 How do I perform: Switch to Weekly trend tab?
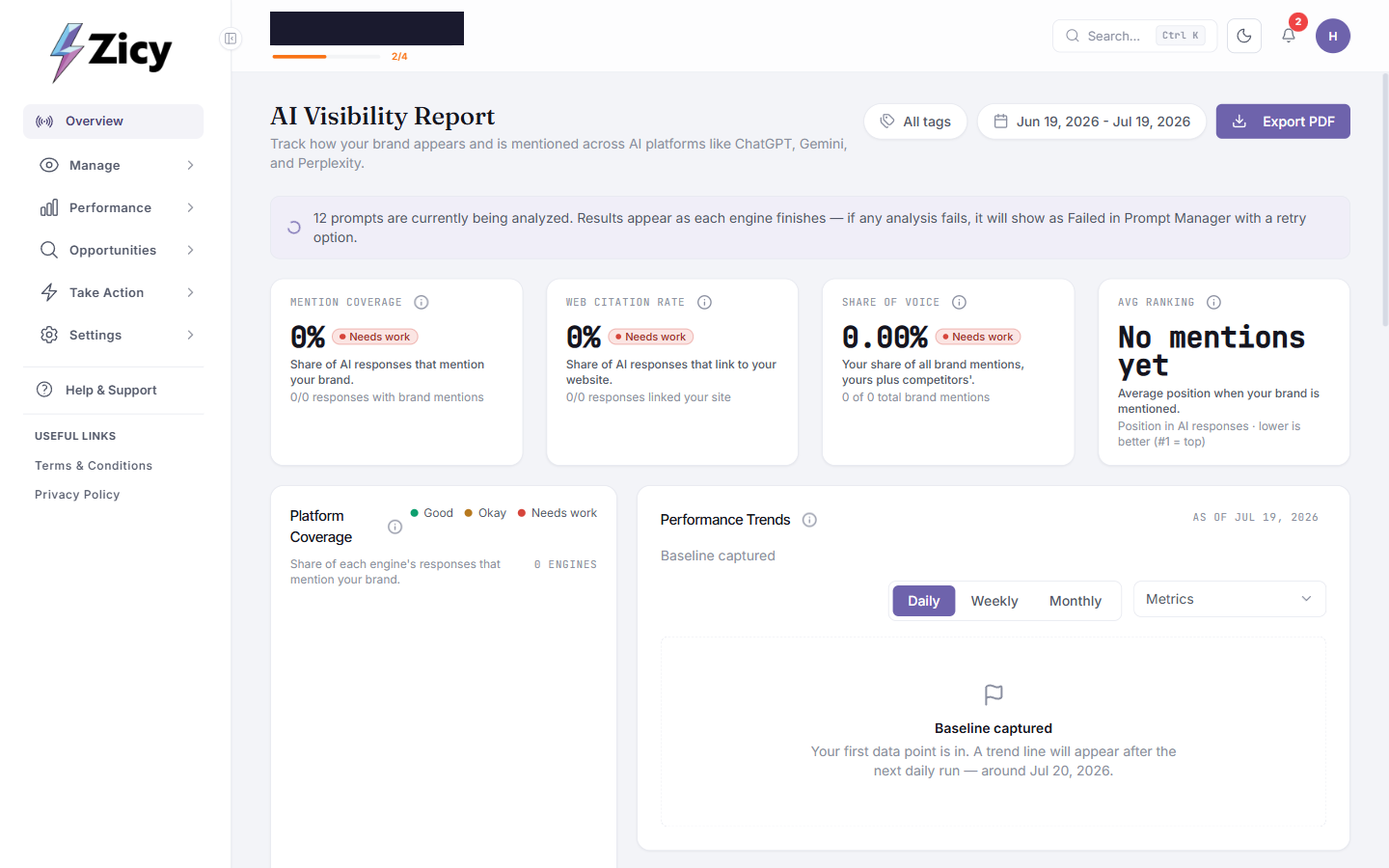(994, 601)
